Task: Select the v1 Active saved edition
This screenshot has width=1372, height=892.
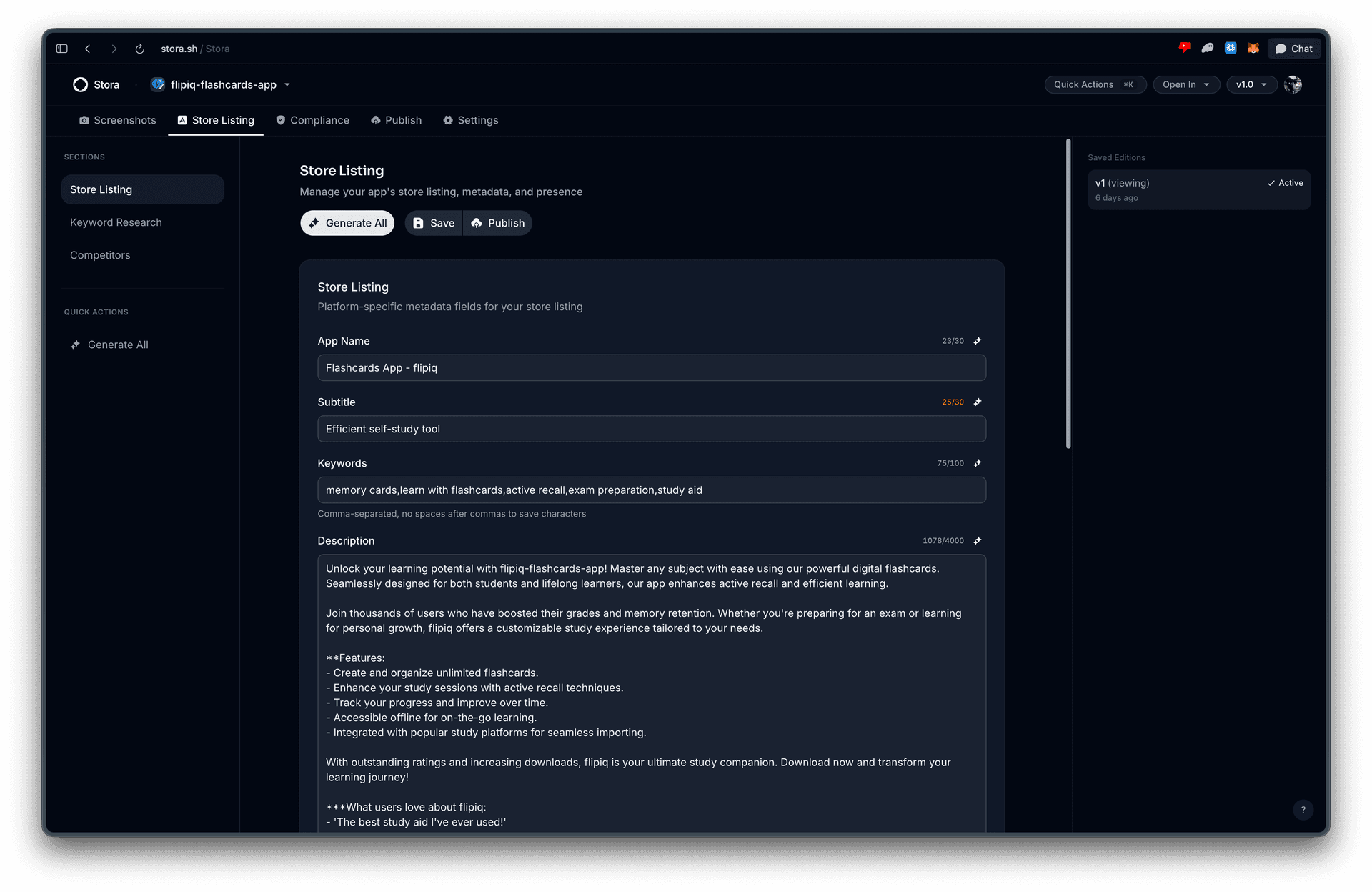Action: click(1199, 189)
